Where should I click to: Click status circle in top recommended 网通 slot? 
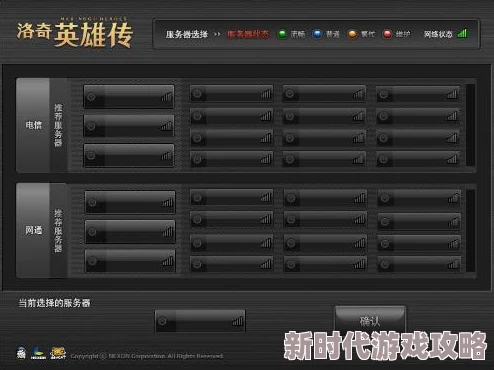(x=92, y=202)
